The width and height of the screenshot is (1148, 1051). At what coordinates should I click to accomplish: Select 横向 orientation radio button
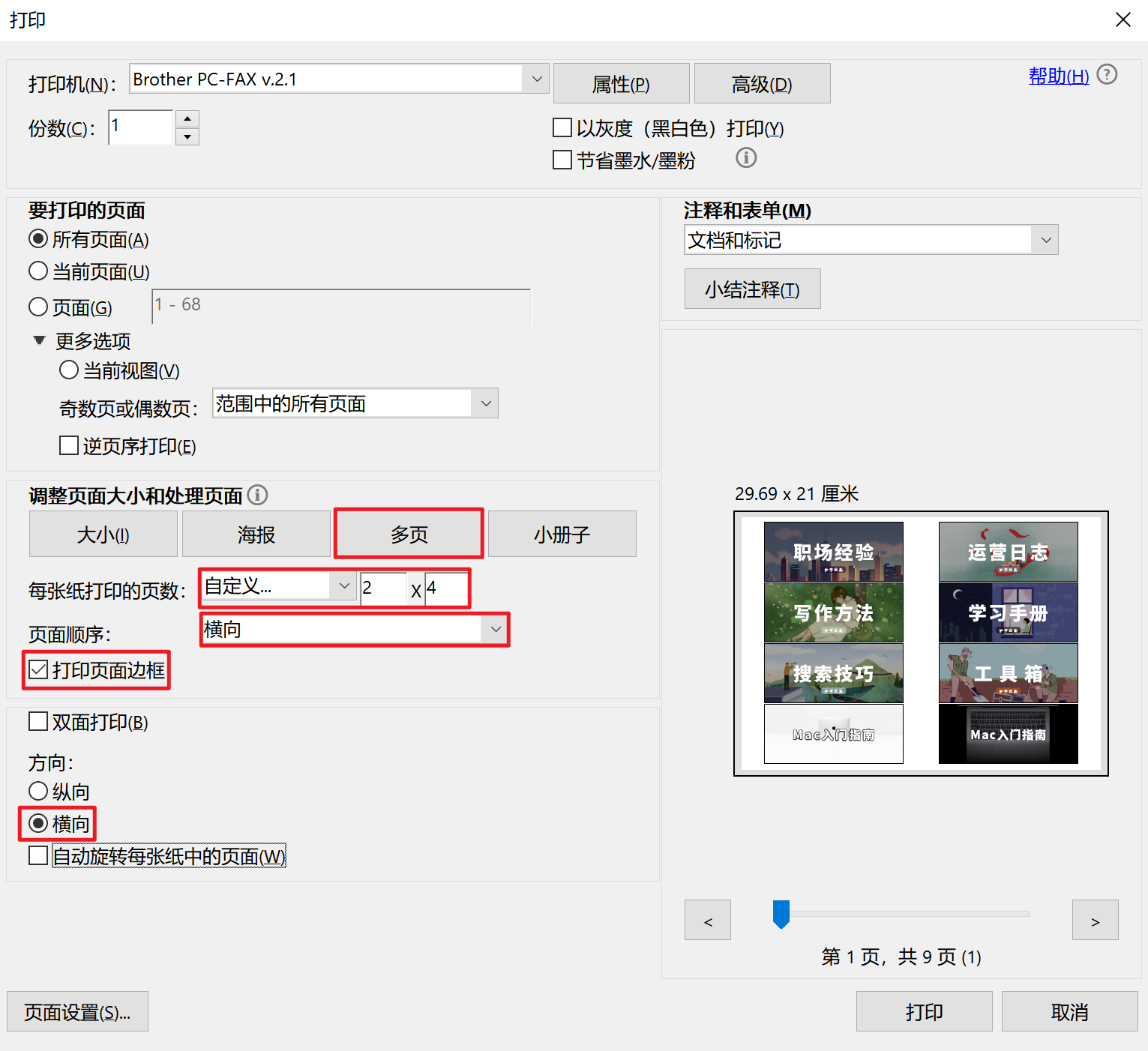[38, 824]
